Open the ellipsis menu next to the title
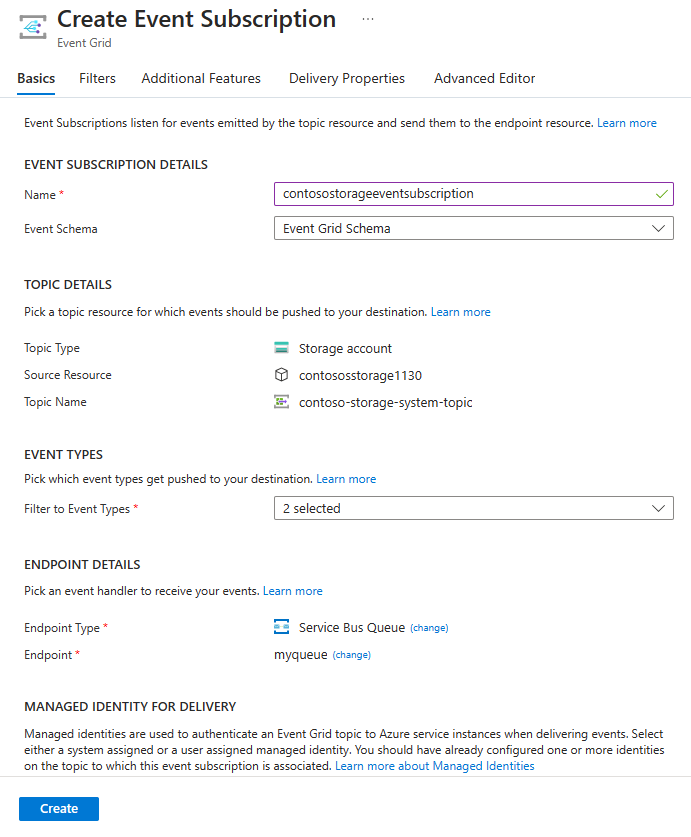Image resolution: width=691 pixels, height=837 pixels. click(x=367, y=17)
